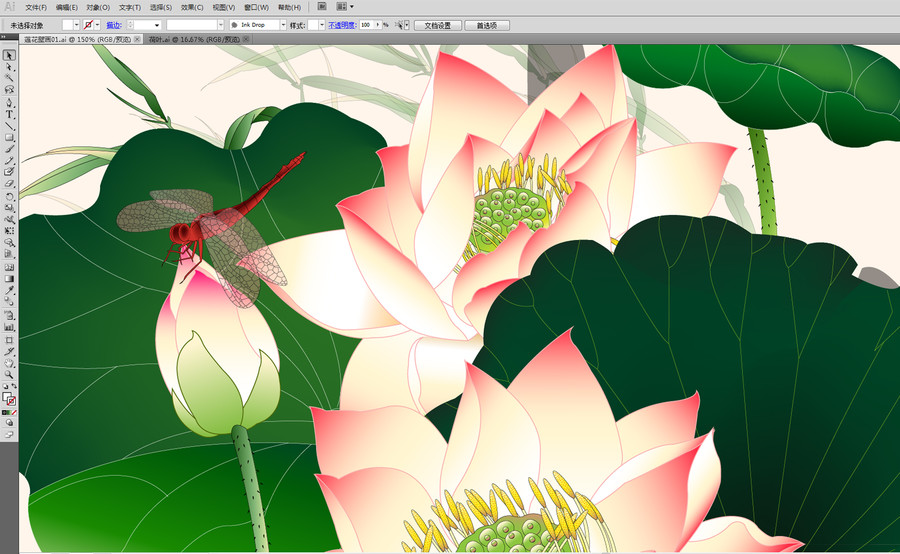Select the Slice tool

click(x=9, y=351)
